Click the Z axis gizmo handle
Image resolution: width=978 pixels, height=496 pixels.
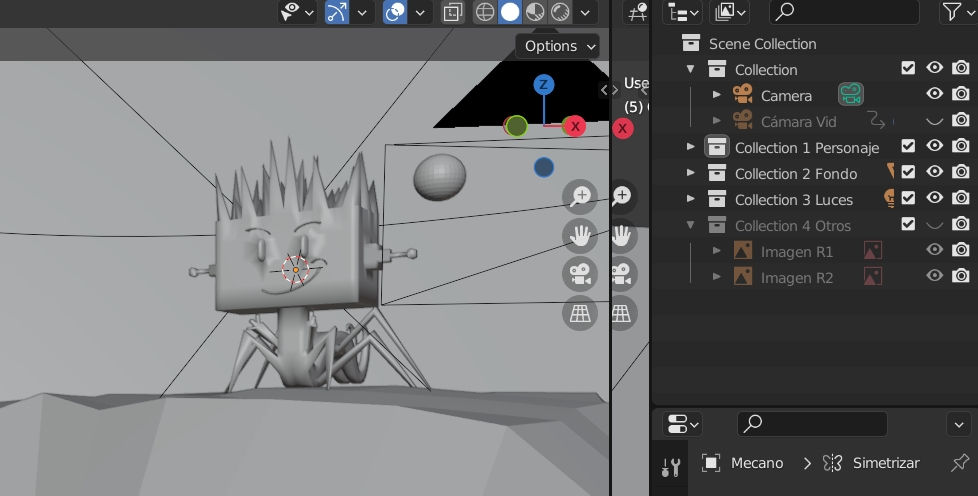pos(544,84)
